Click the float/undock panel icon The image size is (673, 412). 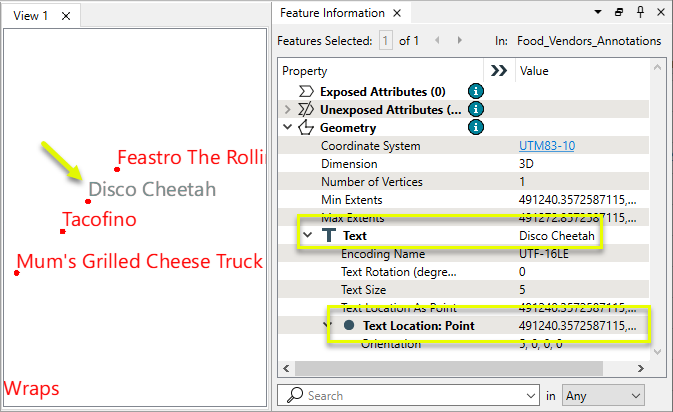[619, 13]
